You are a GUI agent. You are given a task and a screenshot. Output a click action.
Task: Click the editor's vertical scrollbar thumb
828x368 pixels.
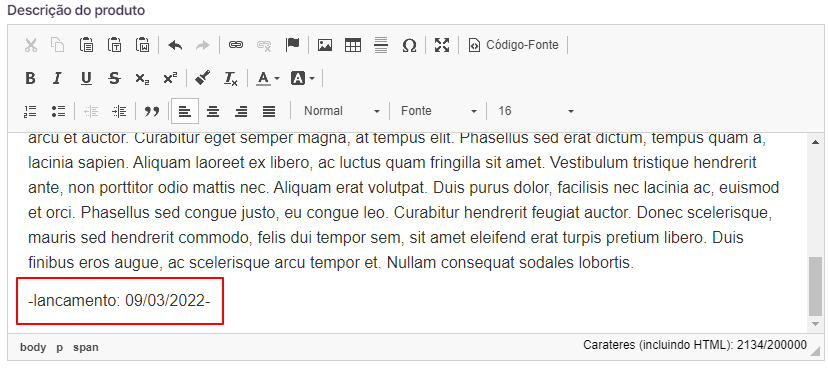[816, 286]
